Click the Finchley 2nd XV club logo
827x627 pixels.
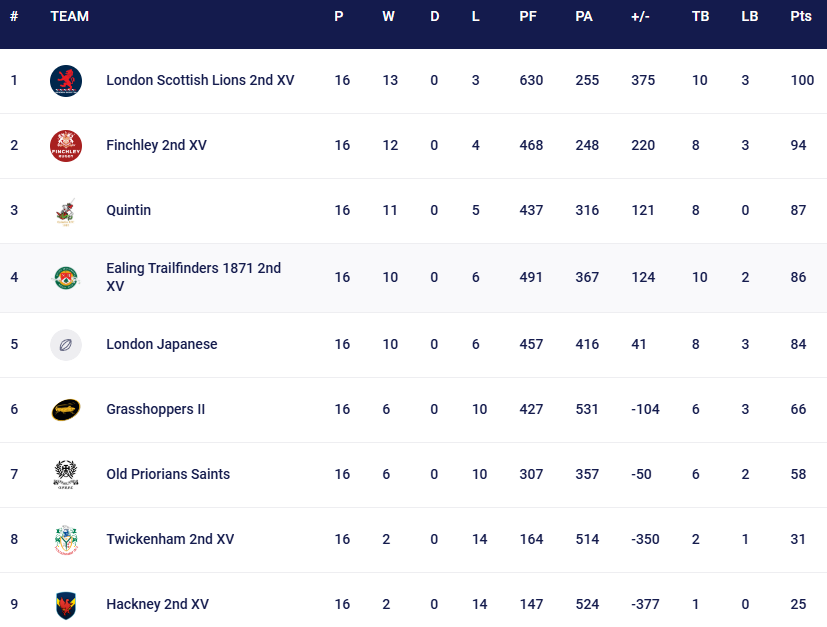point(66,146)
